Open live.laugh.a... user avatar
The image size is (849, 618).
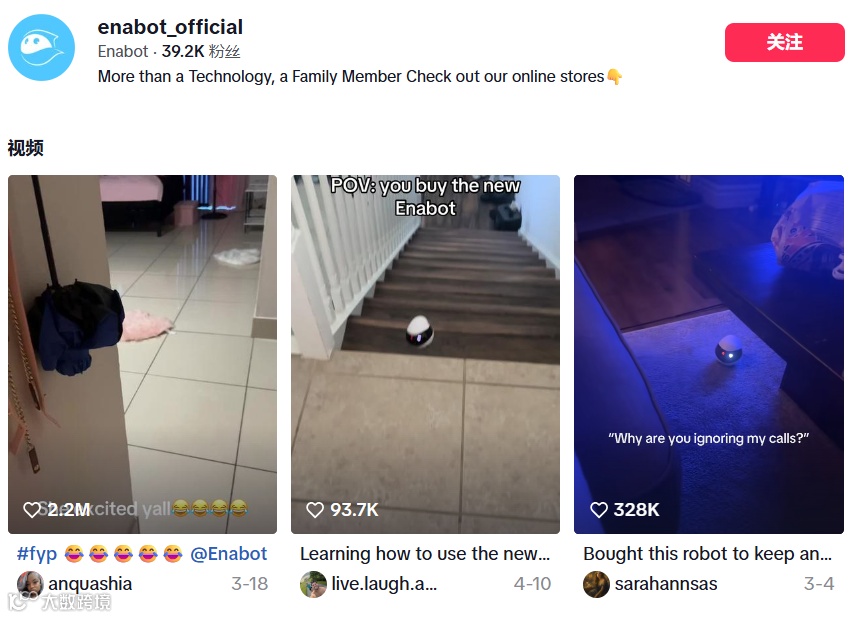click(x=314, y=584)
